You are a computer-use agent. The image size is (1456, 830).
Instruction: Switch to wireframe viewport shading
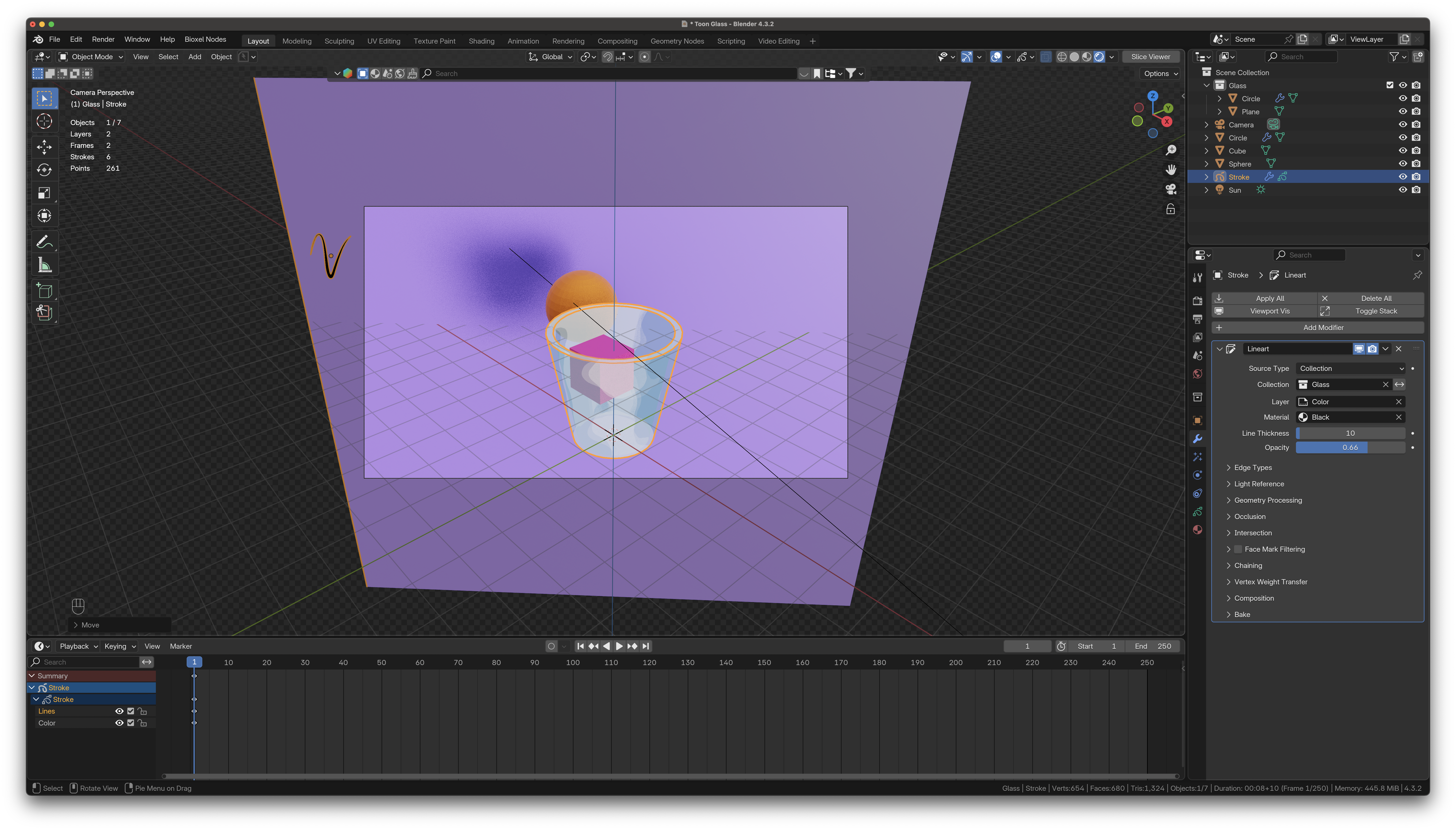click(1061, 57)
